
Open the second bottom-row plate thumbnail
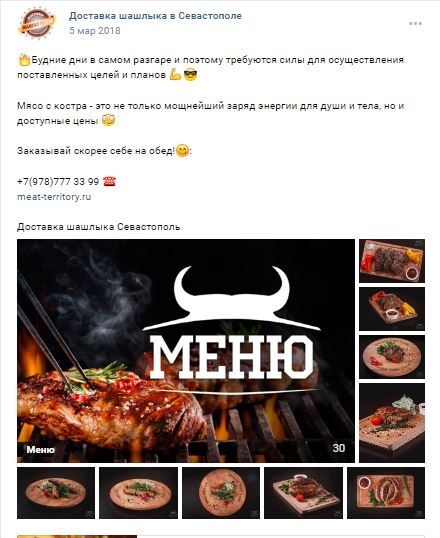pyautogui.click(x=139, y=493)
